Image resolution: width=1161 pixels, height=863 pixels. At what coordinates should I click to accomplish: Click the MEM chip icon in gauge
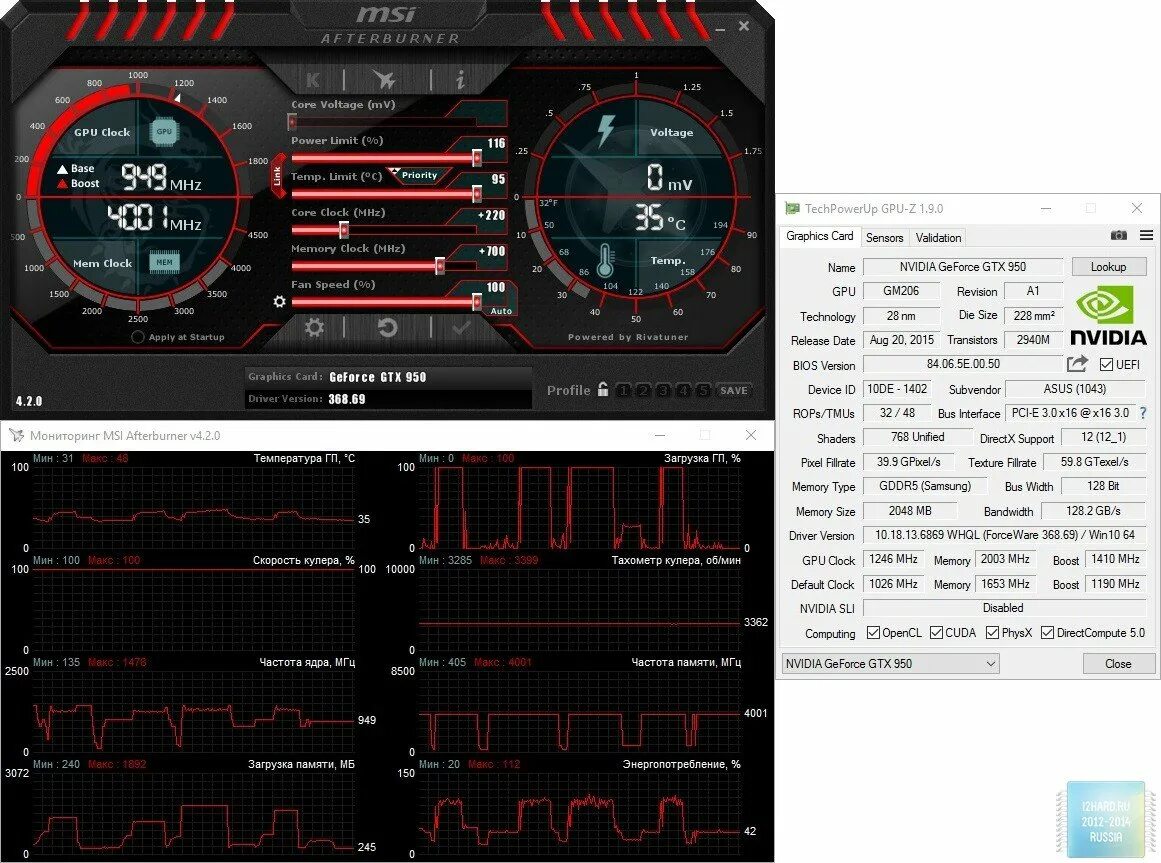click(164, 262)
